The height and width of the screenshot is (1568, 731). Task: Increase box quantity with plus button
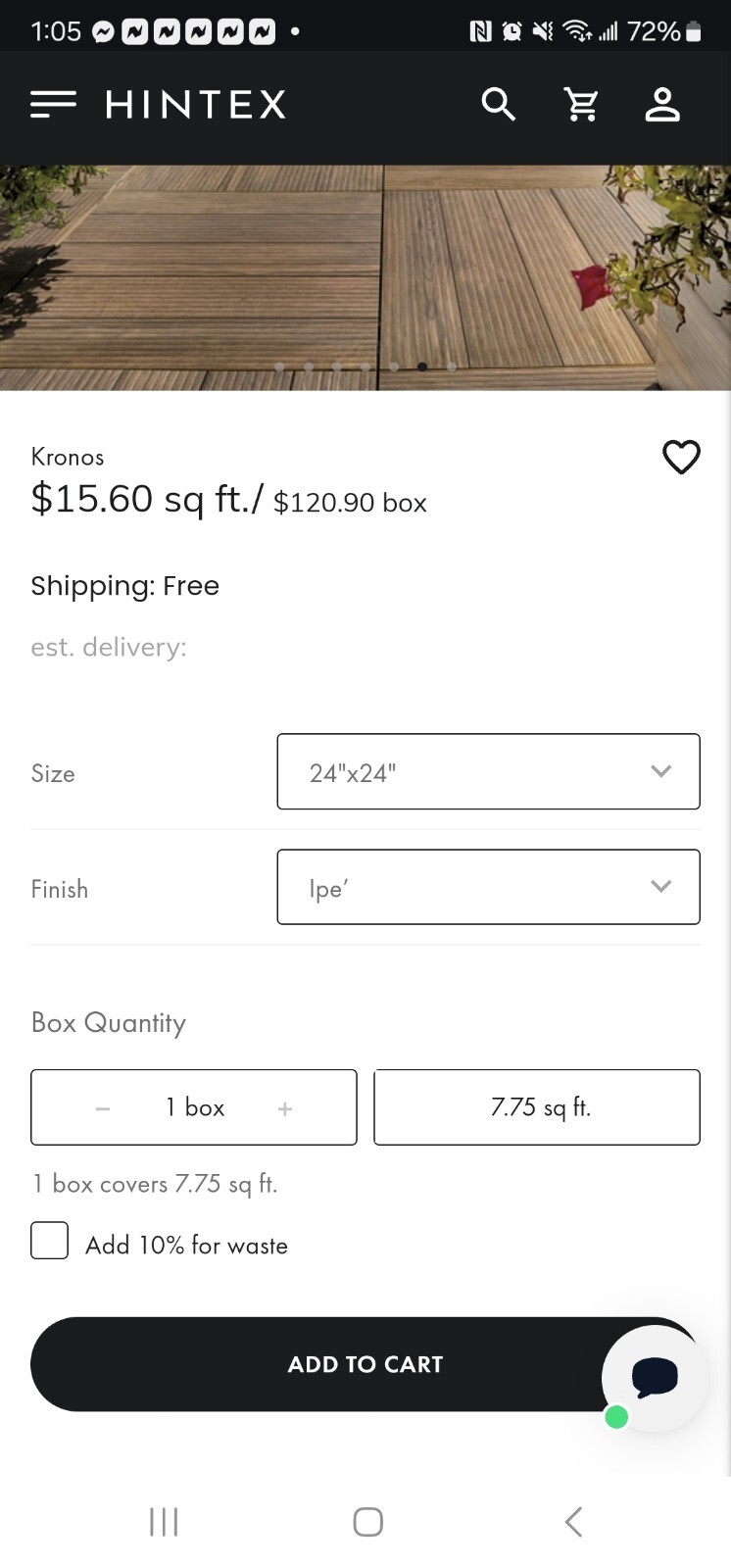click(x=285, y=1108)
